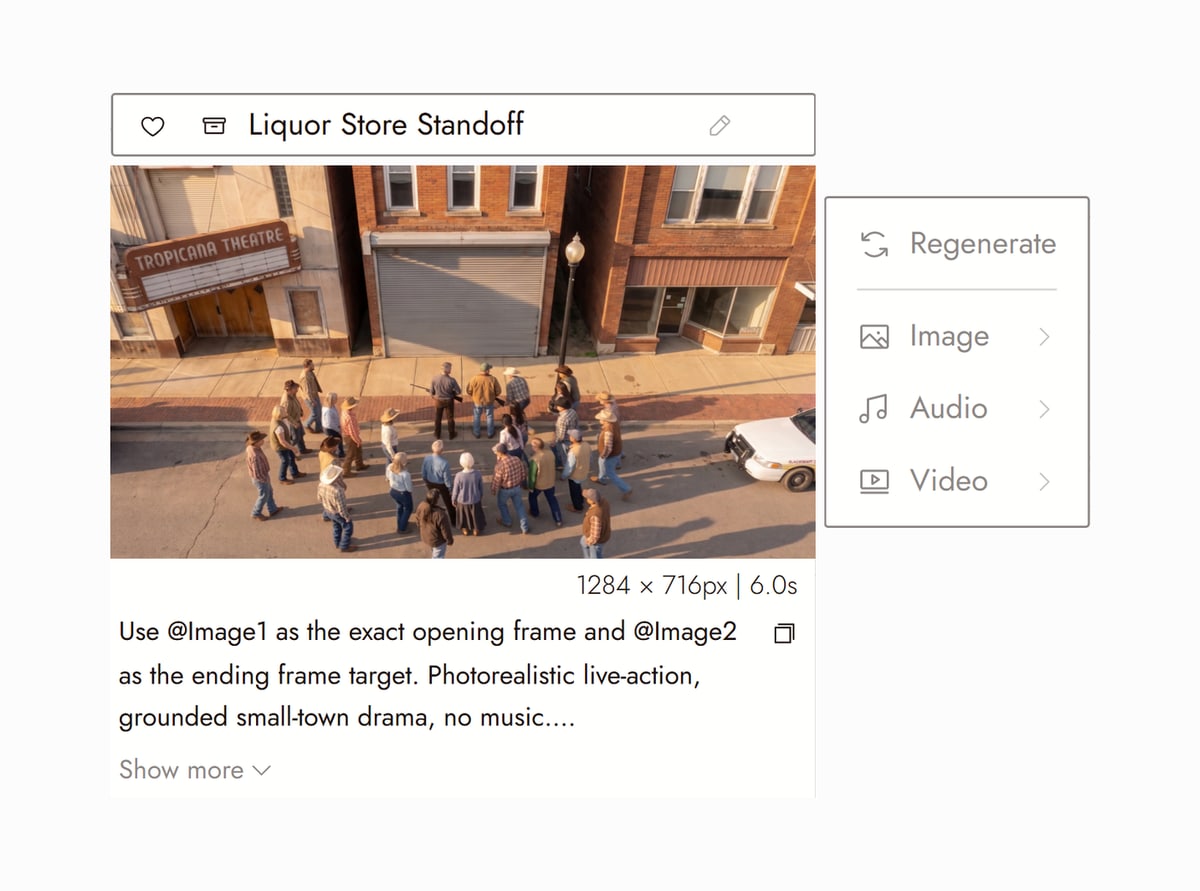Screen dimensions: 1200x891
Task: Open the street crowd video thumbnail
Action: (x=463, y=362)
